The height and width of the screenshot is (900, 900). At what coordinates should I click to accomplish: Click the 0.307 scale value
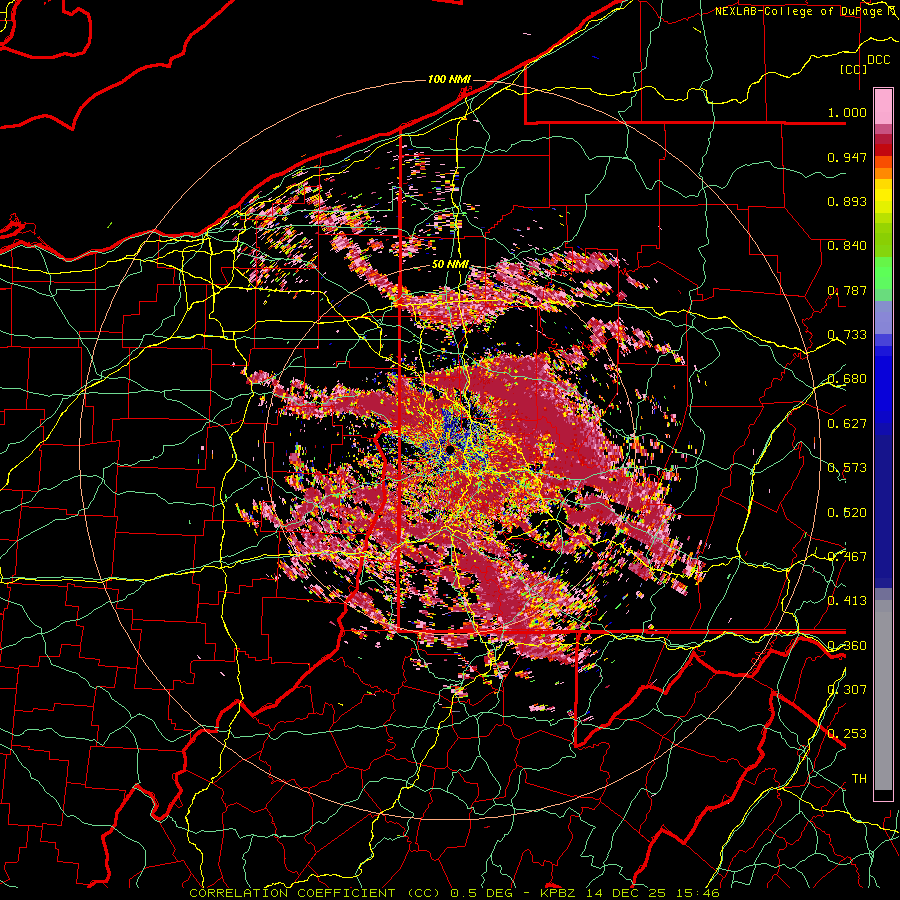(847, 689)
